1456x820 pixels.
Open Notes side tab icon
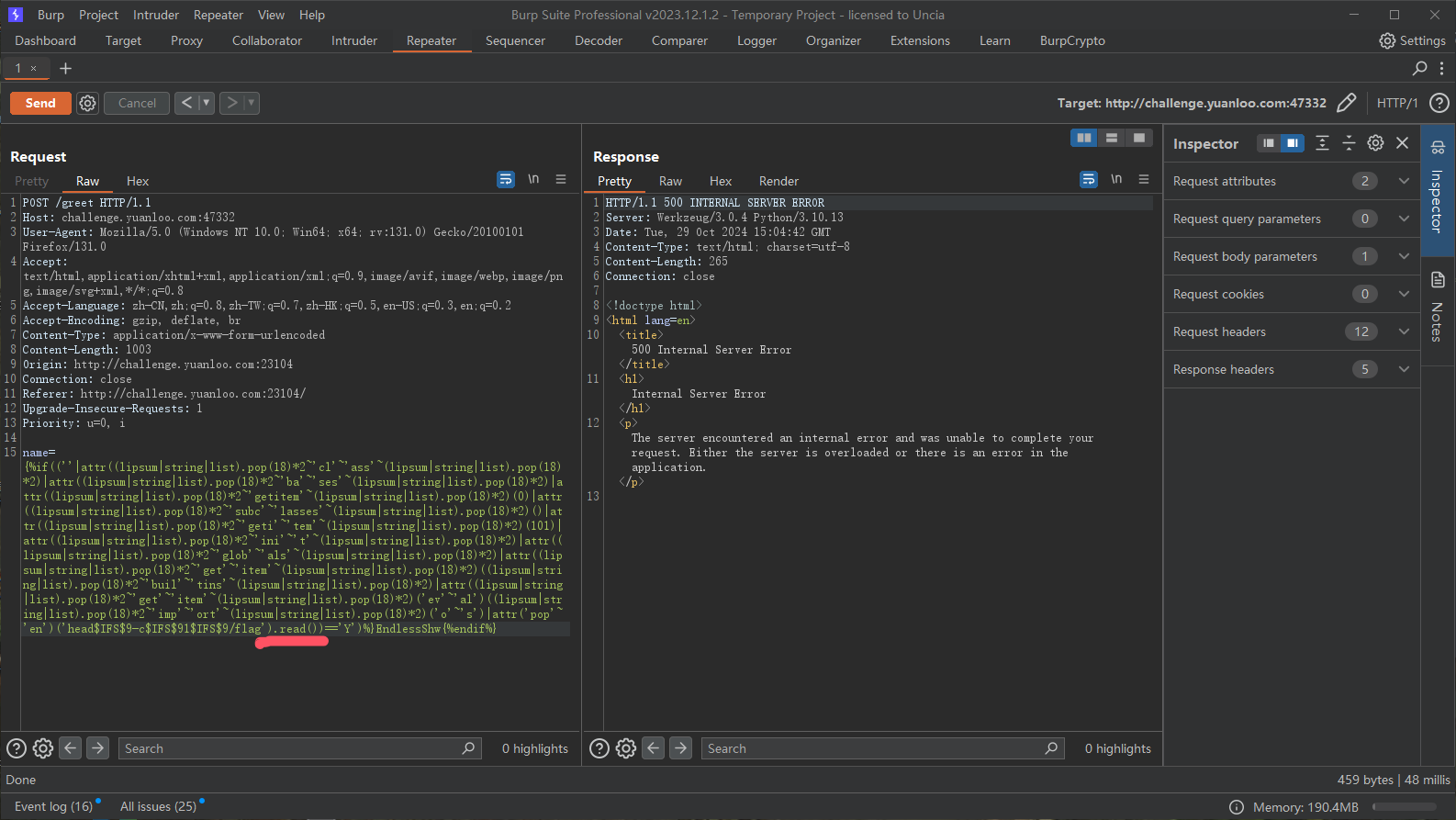[x=1438, y=280]
